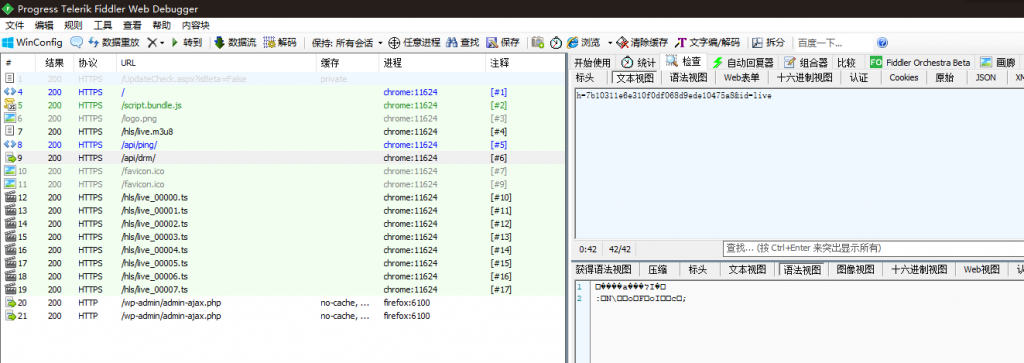
Task: Expand the 浏览 browser dropdown arrow
Action: tap(610, 42)
